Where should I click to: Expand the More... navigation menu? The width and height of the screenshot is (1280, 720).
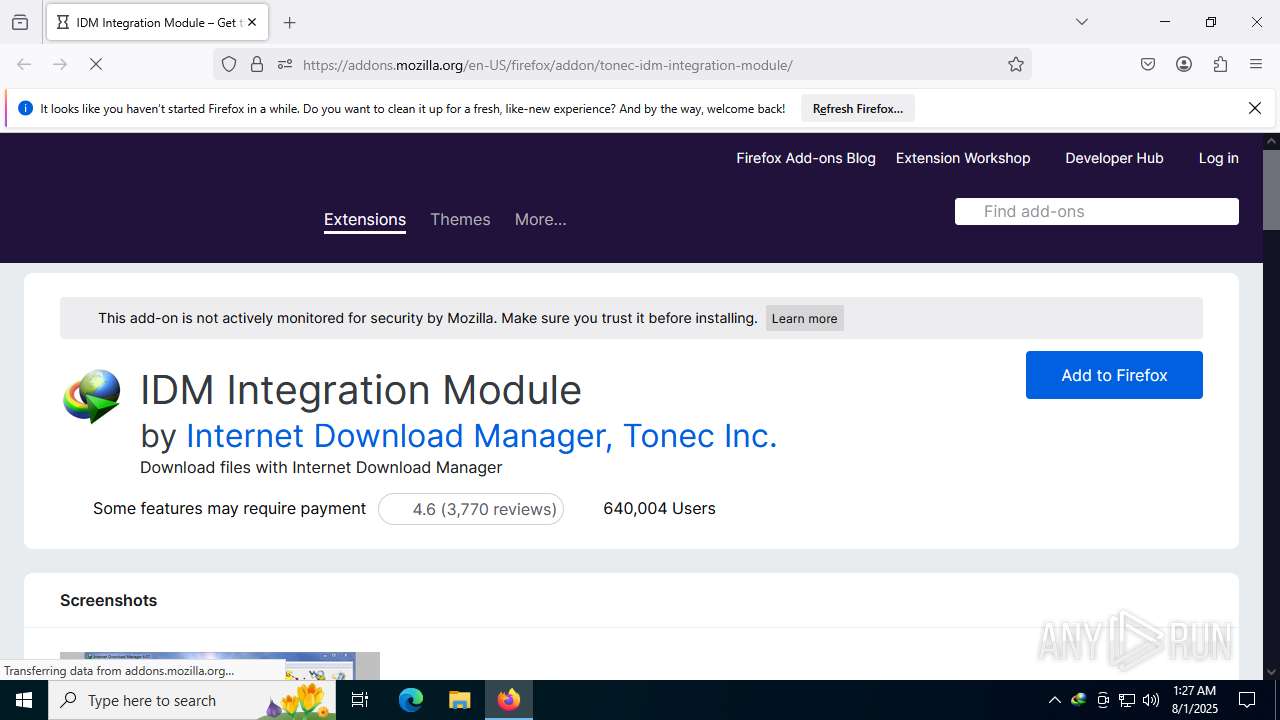(x=540, y=219)
